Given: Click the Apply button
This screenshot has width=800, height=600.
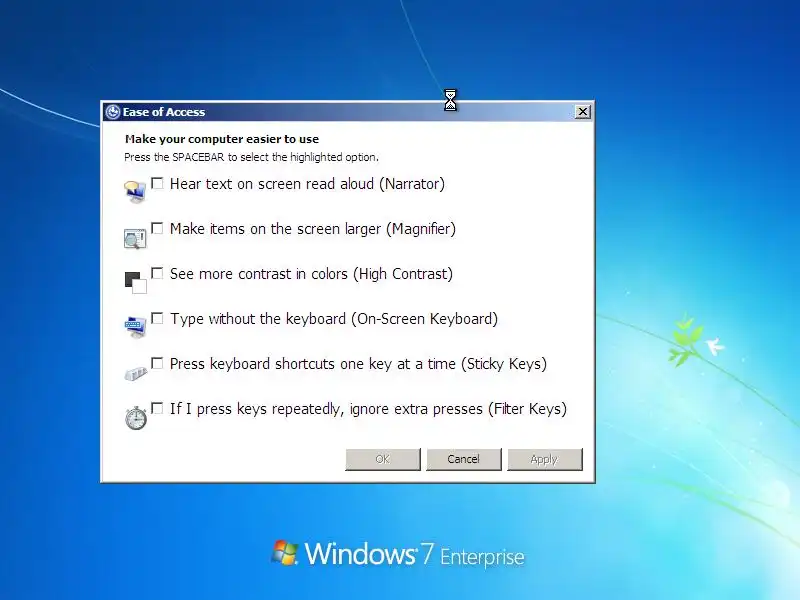Looking at the screenshot, I should [544, 459].
